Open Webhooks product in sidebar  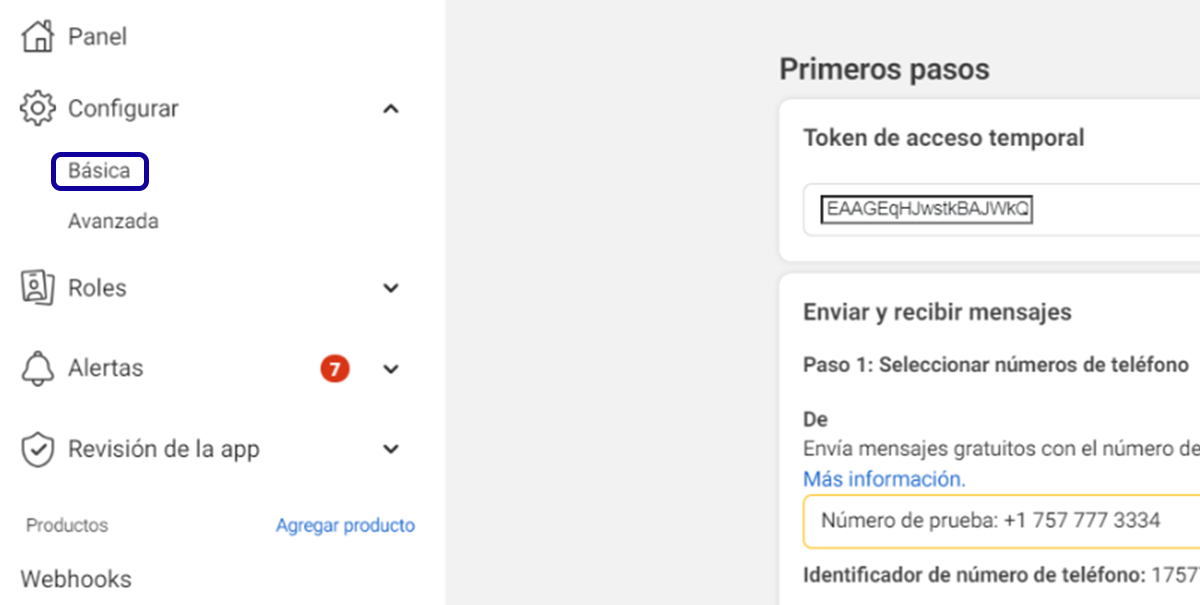[x=76, y=579]
